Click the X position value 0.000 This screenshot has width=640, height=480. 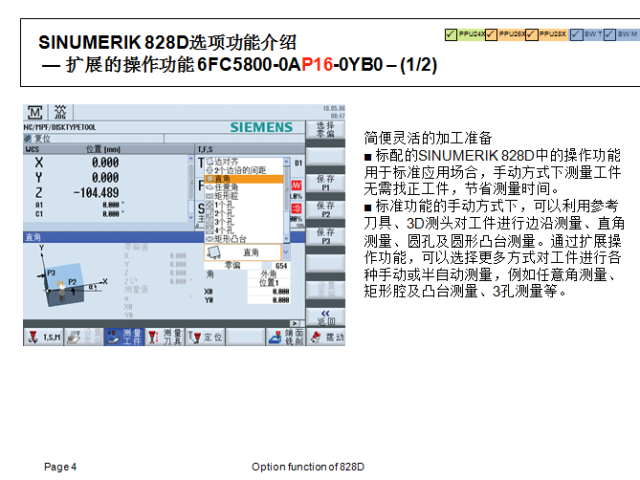(x=105, y=162)
